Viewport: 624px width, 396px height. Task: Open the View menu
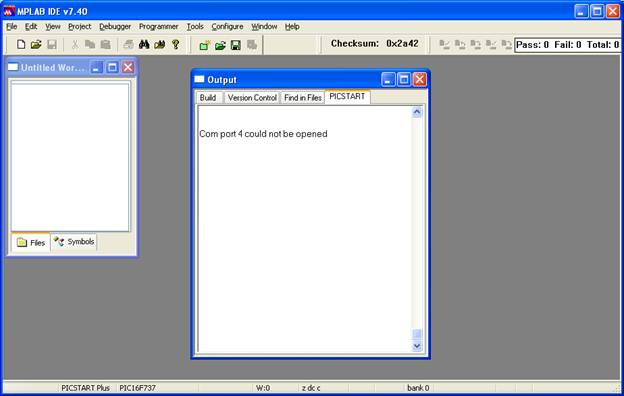click(x=53, y=26)
